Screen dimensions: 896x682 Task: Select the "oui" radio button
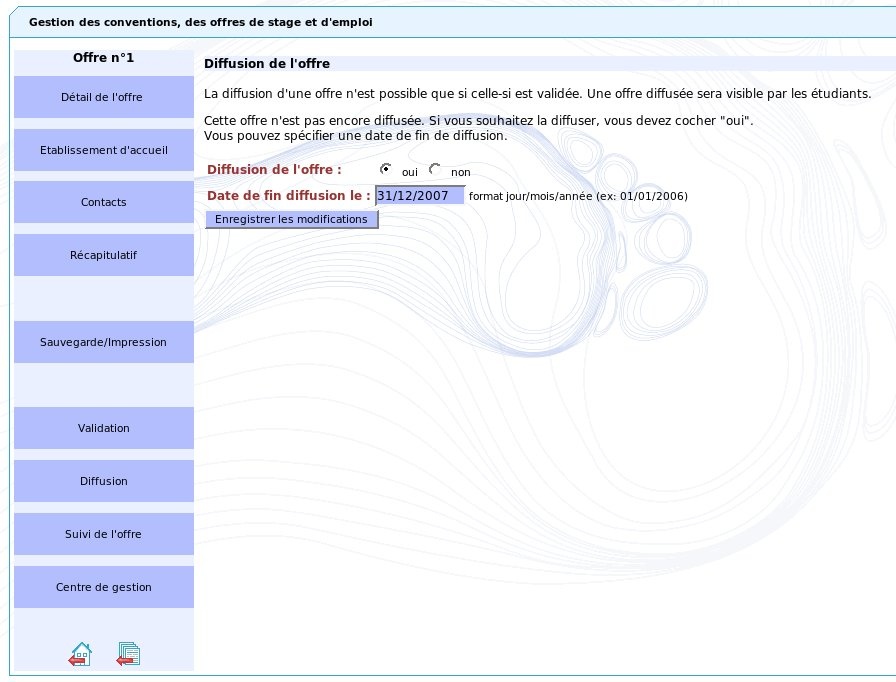click(386, 169)
